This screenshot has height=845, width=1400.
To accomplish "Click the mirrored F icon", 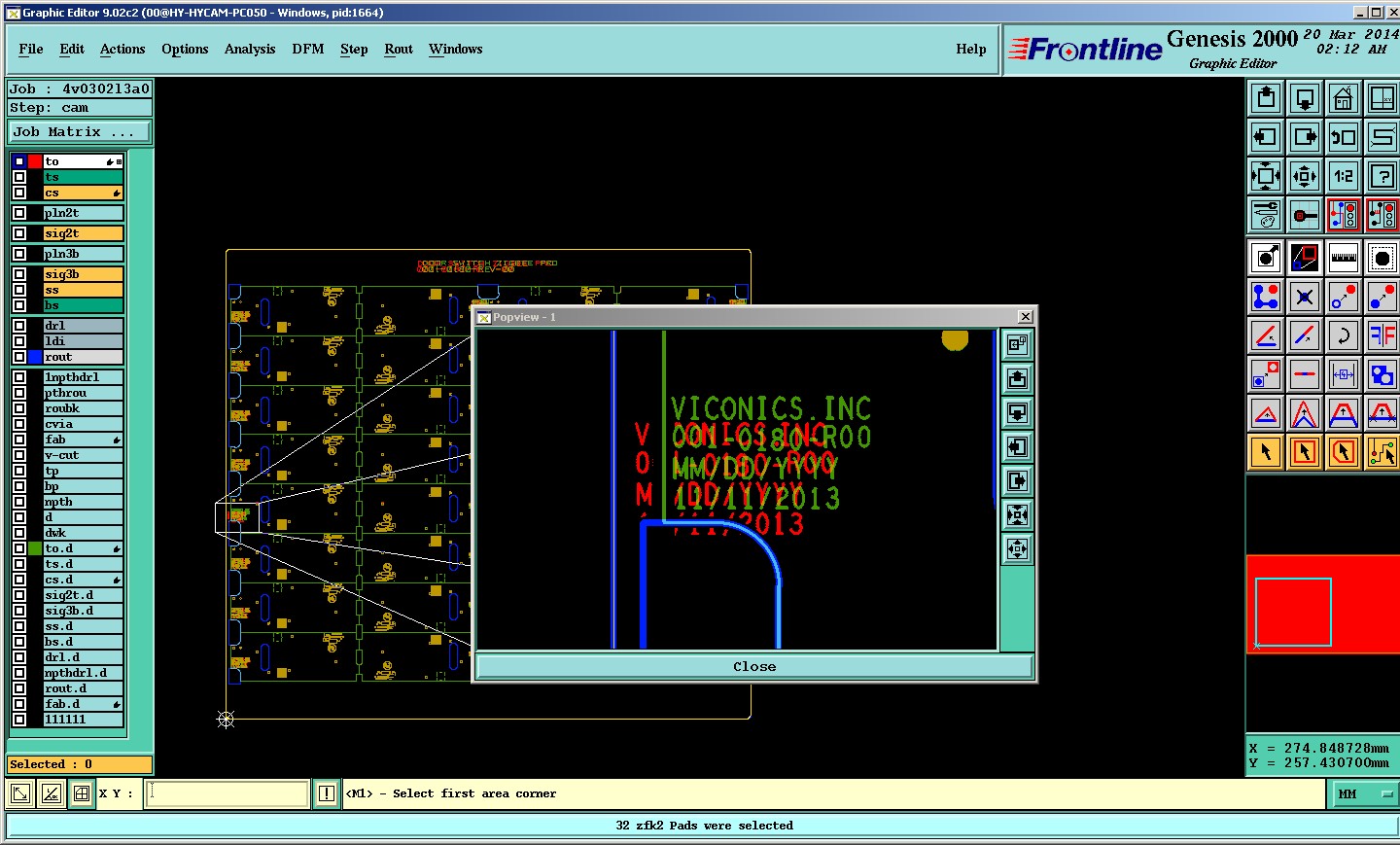I will (x=1382, y=335).
